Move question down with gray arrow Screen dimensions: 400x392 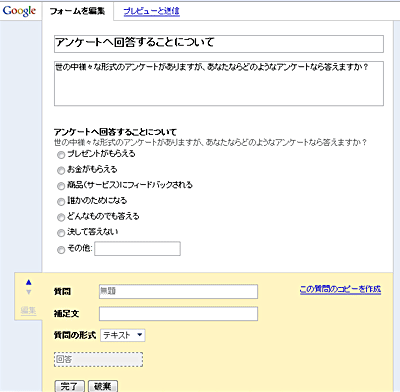click(x=29, y=292)
